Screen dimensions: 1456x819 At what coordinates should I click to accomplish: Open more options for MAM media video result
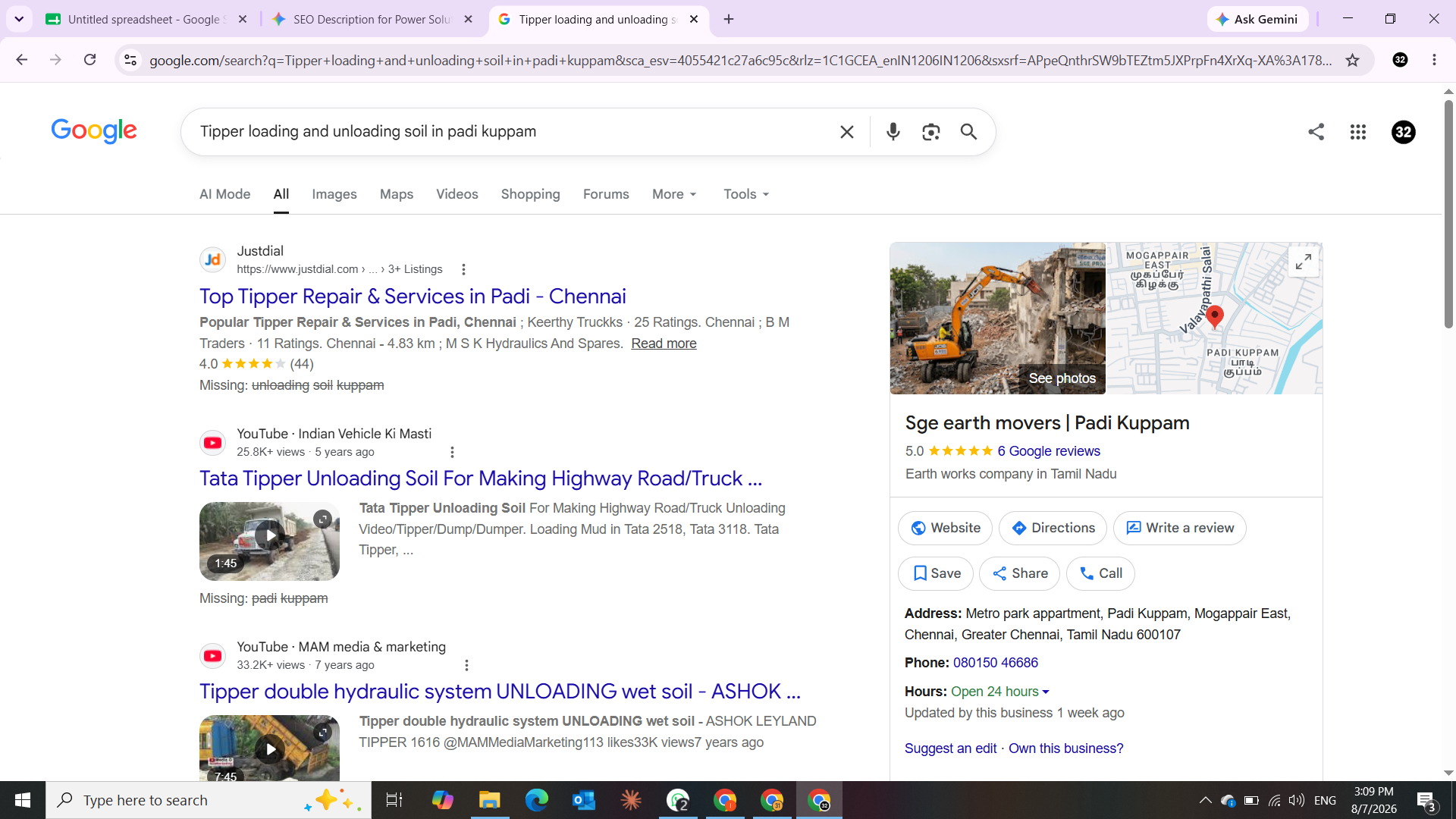(x=466, y=665)
